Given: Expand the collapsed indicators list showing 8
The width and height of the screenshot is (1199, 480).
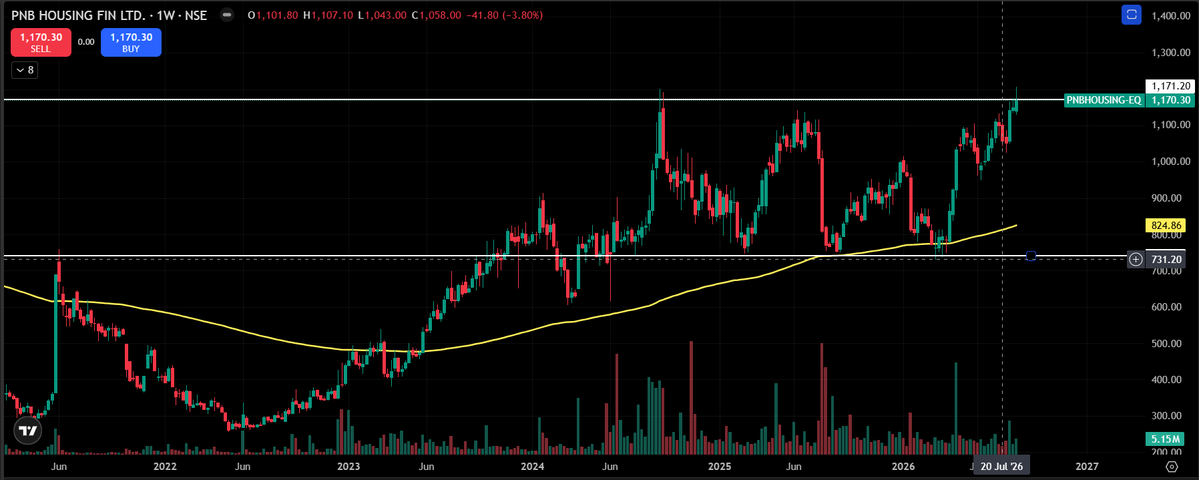Looking at the screenshot, I should coord(24,70).
